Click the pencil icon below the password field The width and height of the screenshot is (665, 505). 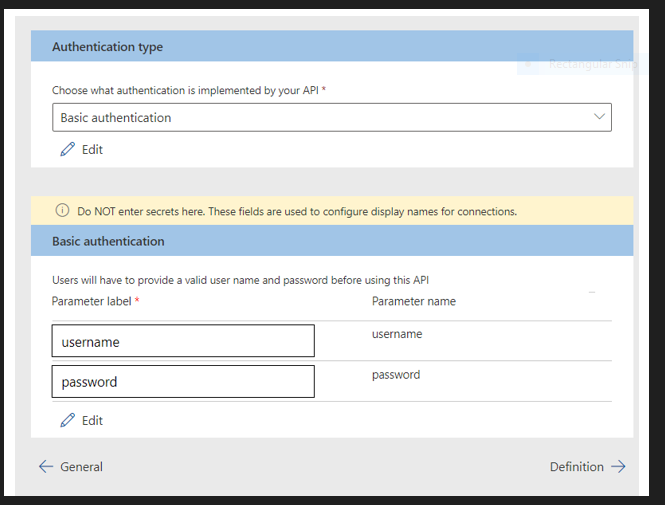click(x=68, y=420)
